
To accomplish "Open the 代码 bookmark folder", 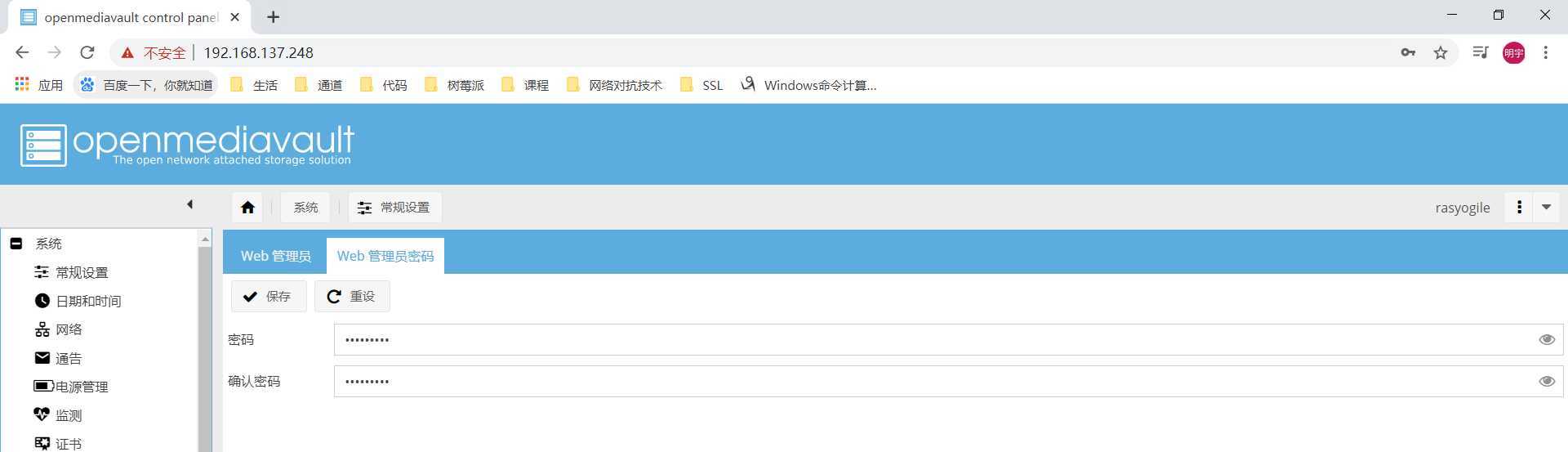I will click(x=383, y=85).
